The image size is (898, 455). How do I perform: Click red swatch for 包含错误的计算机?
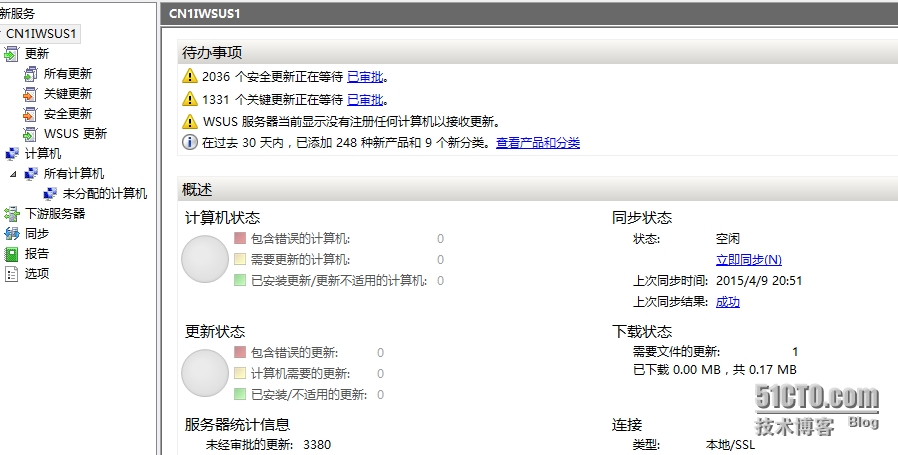click(240, 238)
